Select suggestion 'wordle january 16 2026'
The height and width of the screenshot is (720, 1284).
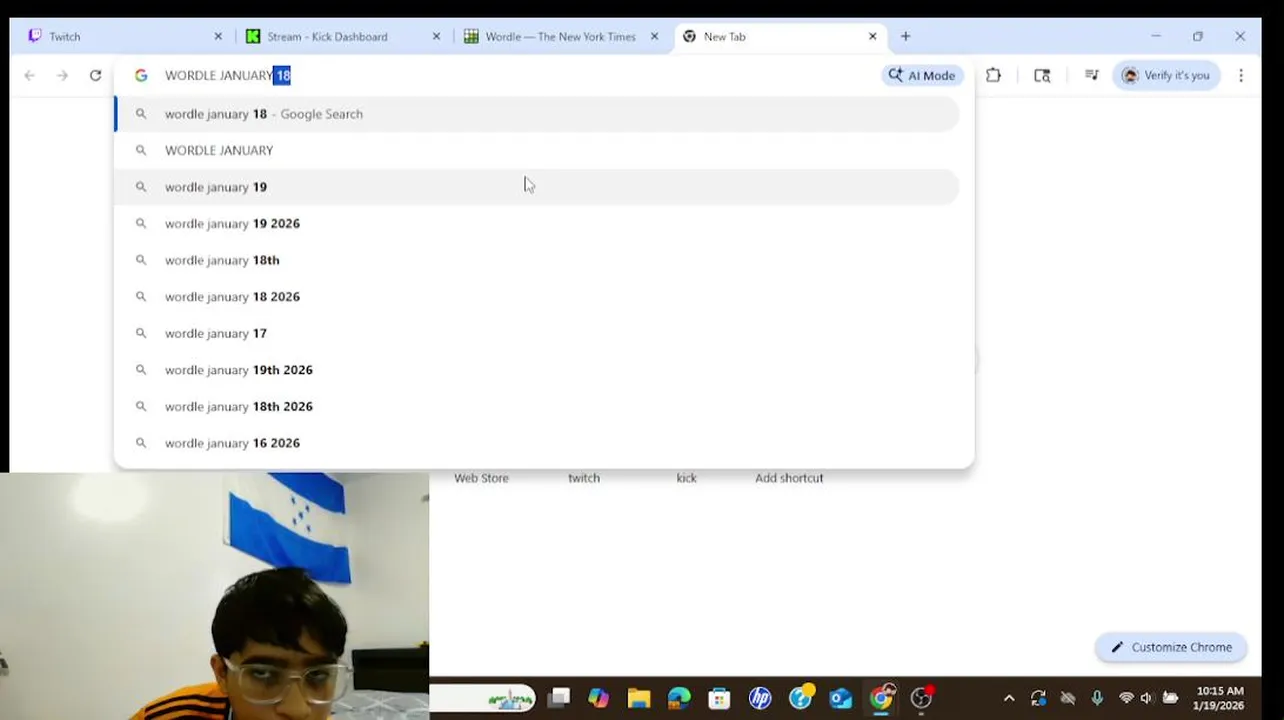[x=537, y=443]
